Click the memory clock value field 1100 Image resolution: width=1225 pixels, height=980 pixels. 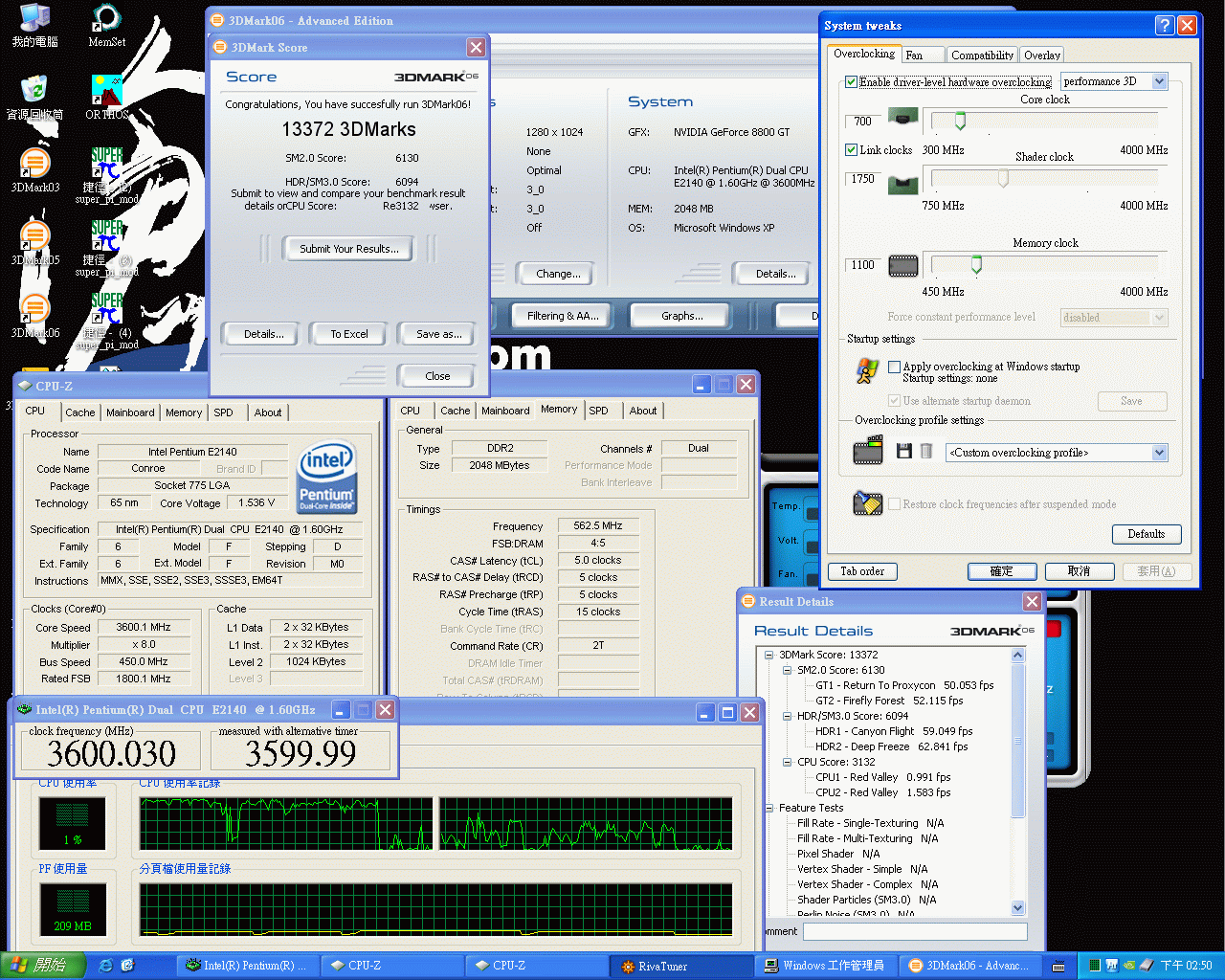click(x=863, y=265)
